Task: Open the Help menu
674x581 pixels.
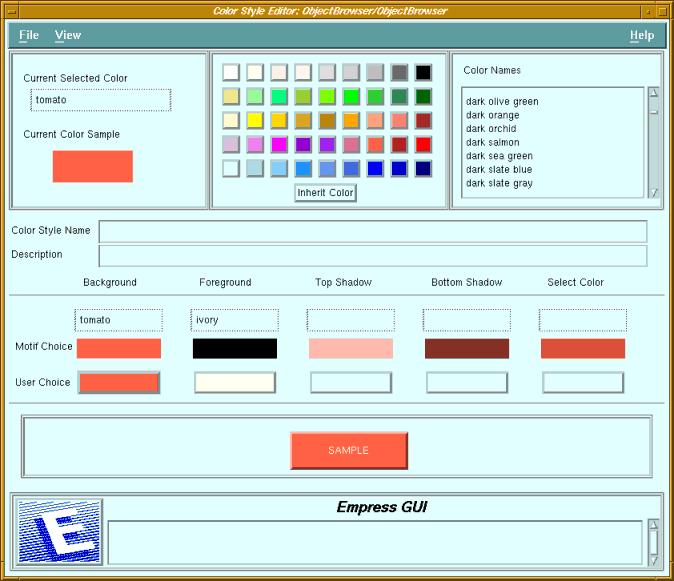Action: (642, 35)
